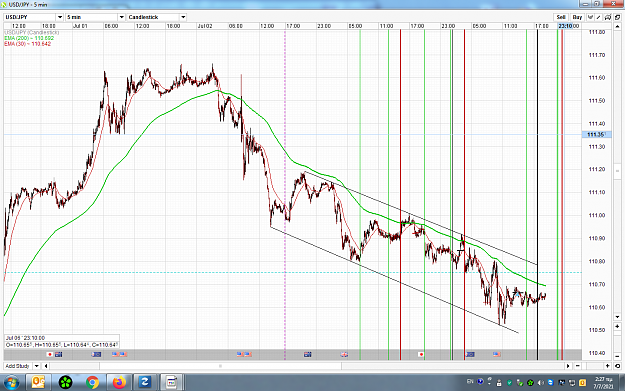Open the blue Z app on taskbar
Image resolution: width=625 pixels, height=391 pixels.
(x=145, y=383)
